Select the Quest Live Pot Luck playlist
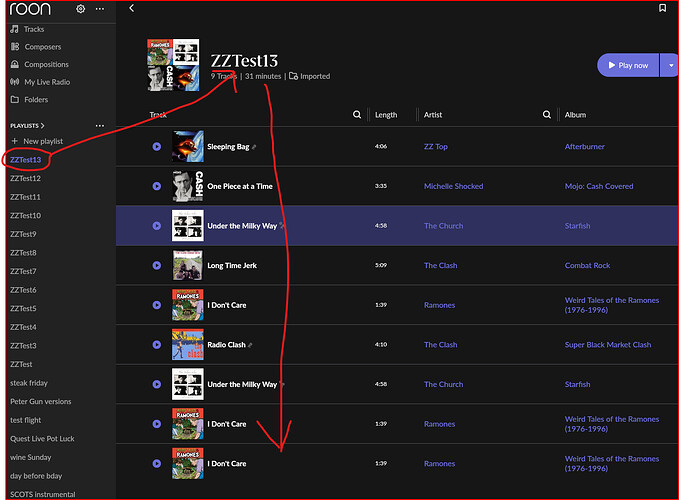The width and height of the screenshot is (679, 500). [x=42, y=439]
